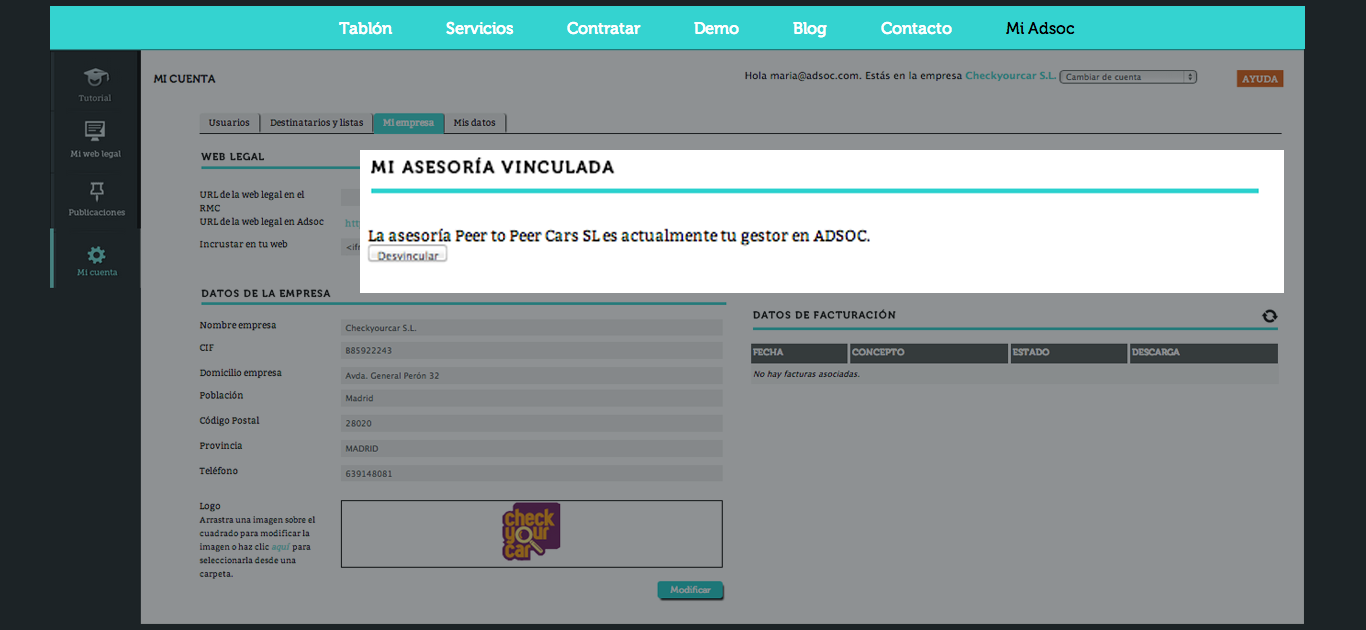Click the Código Postal field 28020
The width and height of the screenshot is (1366, 630).
(x=531, y=423)
